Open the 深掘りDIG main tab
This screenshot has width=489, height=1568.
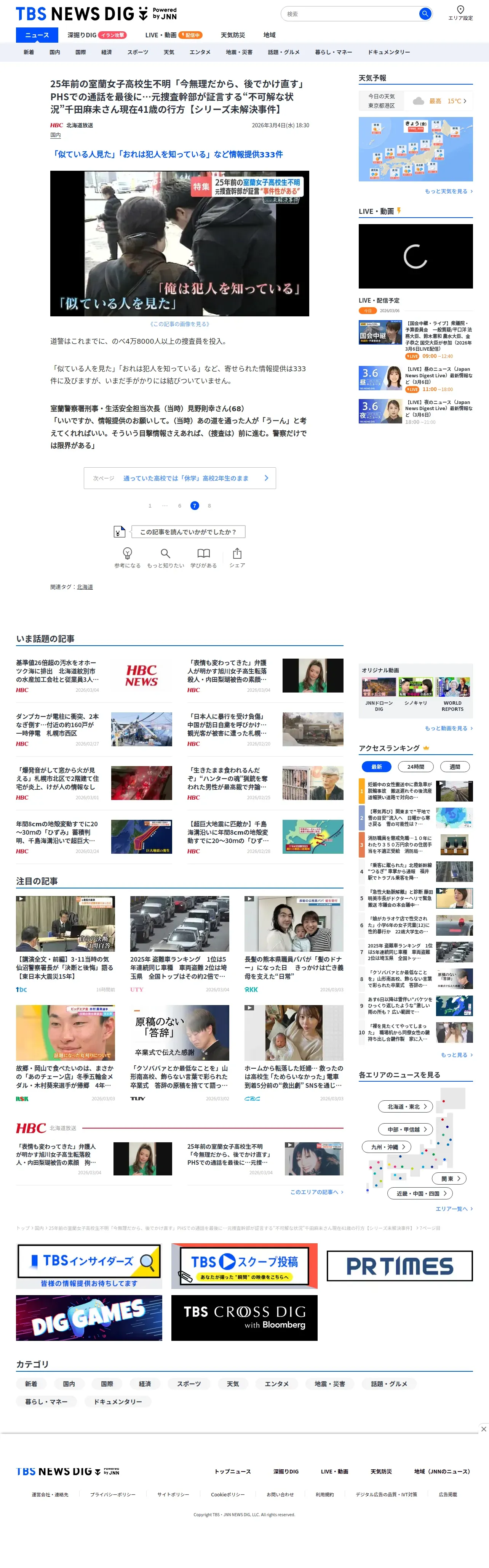97,35
